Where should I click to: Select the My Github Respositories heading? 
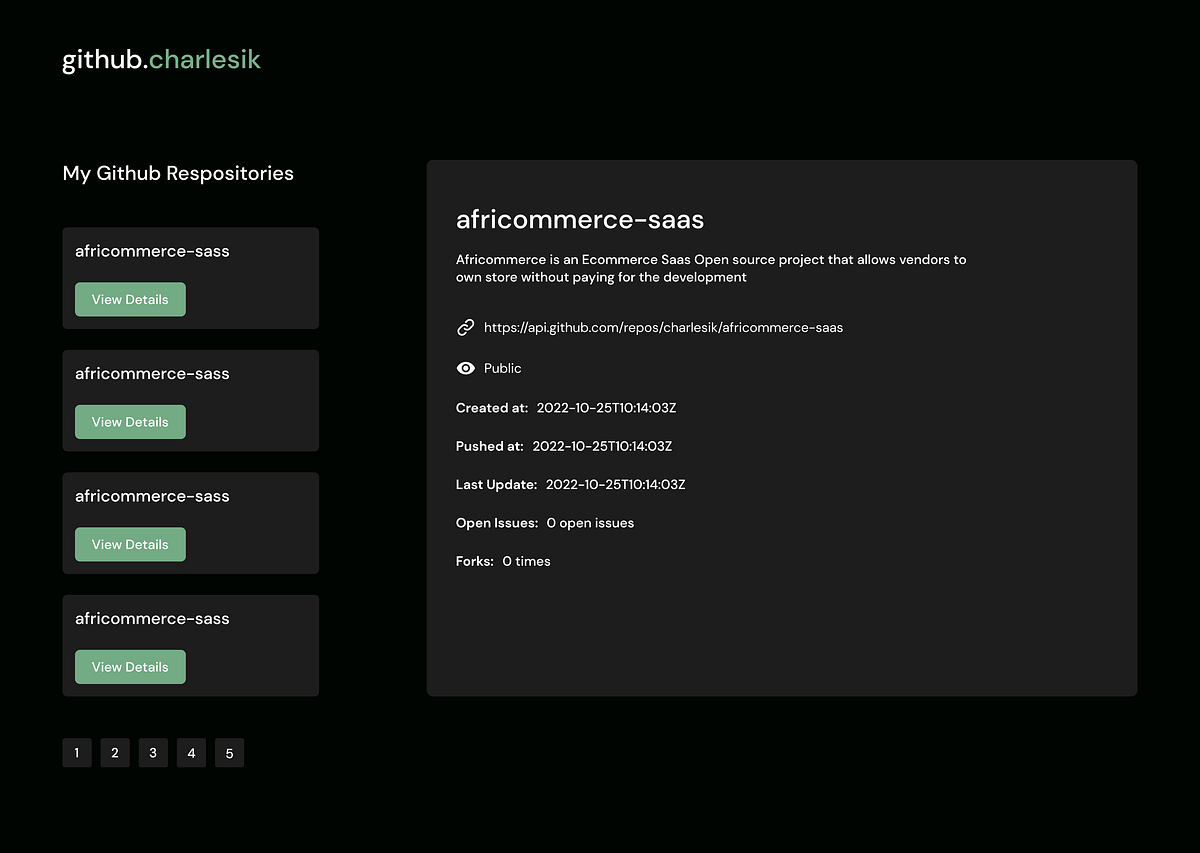click(178, 173)
